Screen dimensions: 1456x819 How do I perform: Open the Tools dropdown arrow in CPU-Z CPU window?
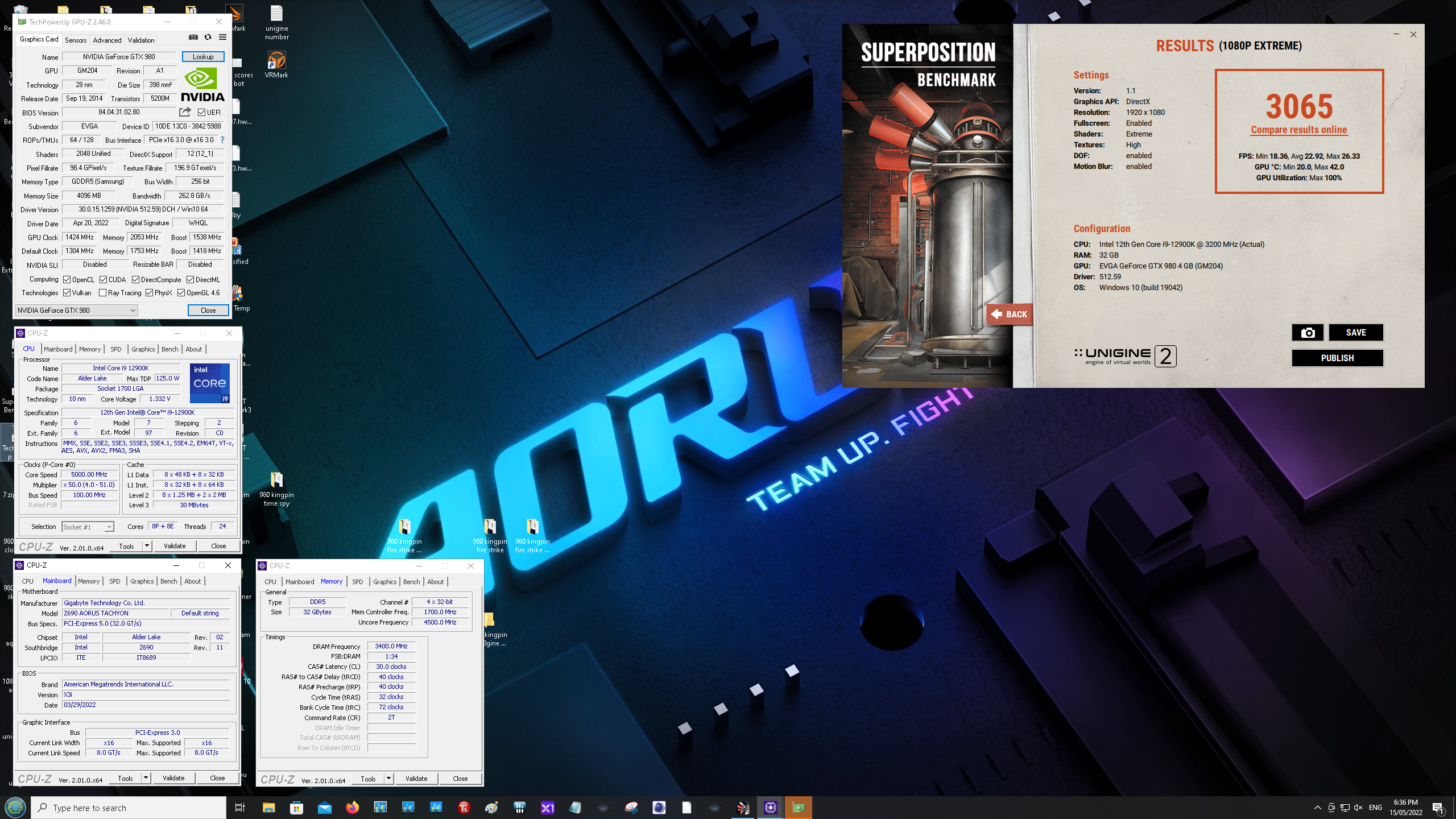pyautogui.click(x=147, y=546)
